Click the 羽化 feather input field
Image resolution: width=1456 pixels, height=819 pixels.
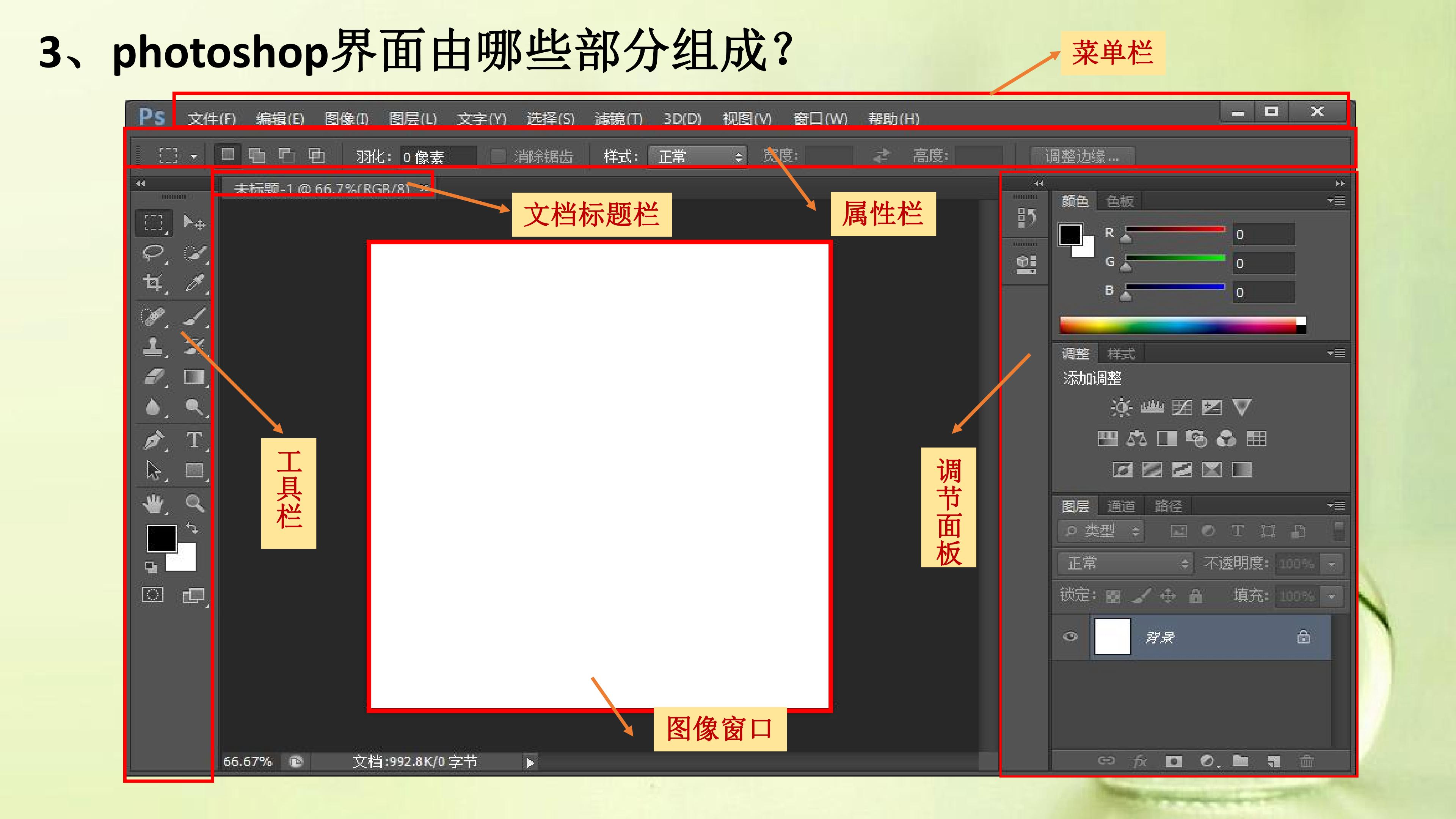click(x=438, y=156)
